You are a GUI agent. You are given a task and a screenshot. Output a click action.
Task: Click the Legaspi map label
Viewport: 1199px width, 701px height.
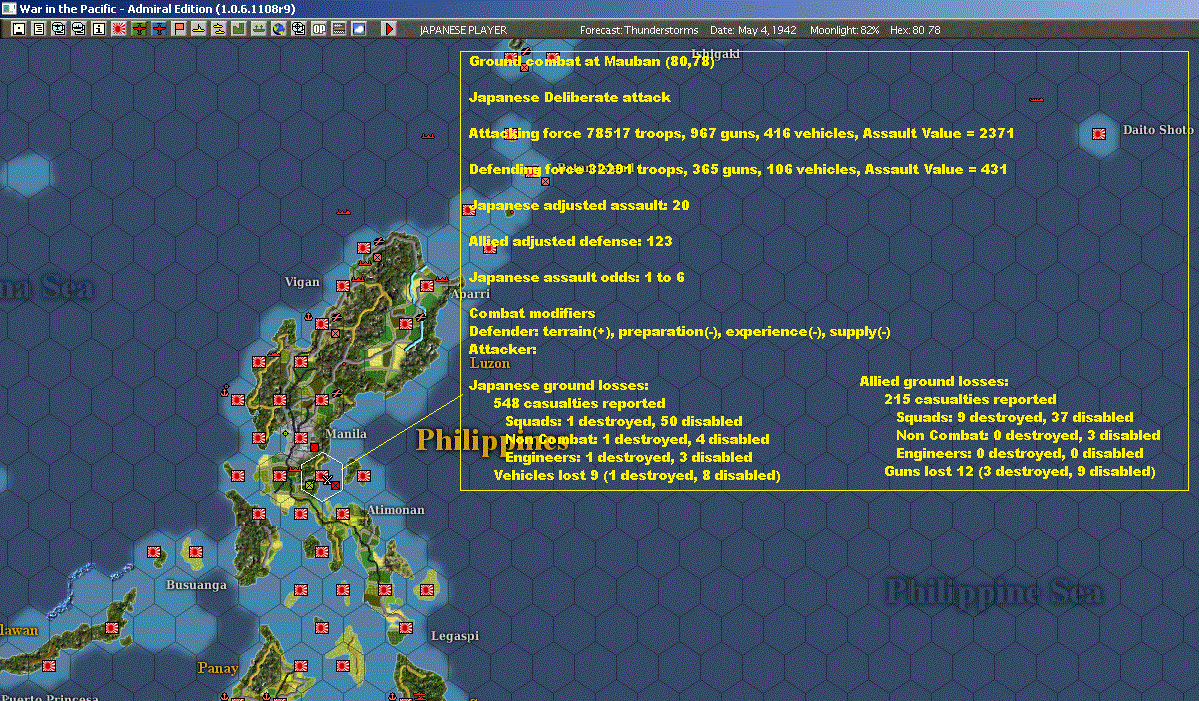(455, 636)
